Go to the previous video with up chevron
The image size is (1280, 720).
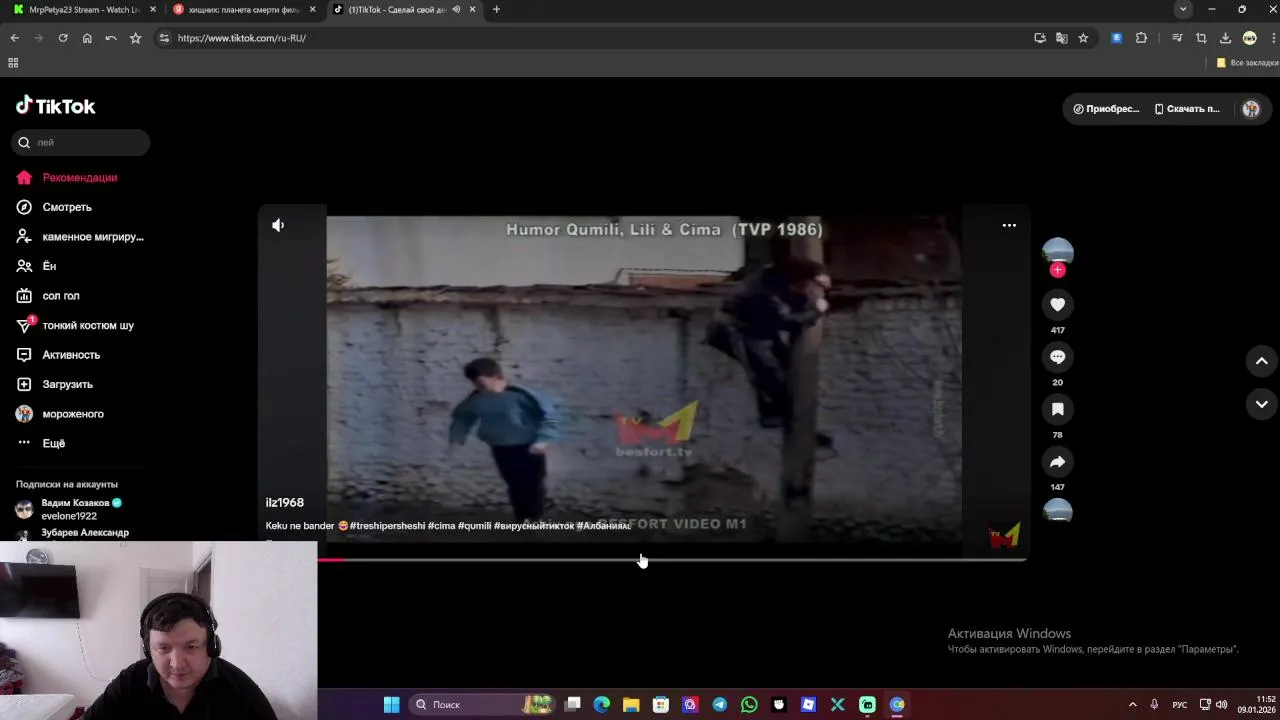tap(1261, 361)
